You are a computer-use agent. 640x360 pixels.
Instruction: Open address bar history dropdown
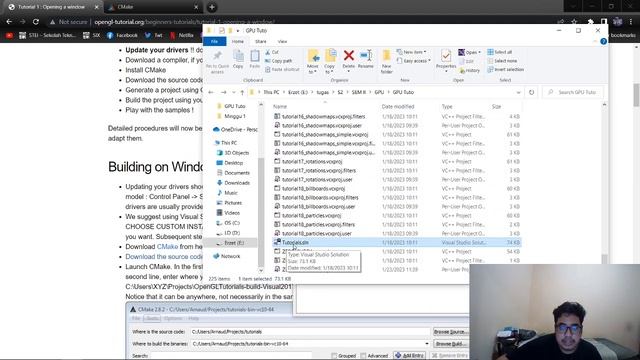tap(518, 92)
